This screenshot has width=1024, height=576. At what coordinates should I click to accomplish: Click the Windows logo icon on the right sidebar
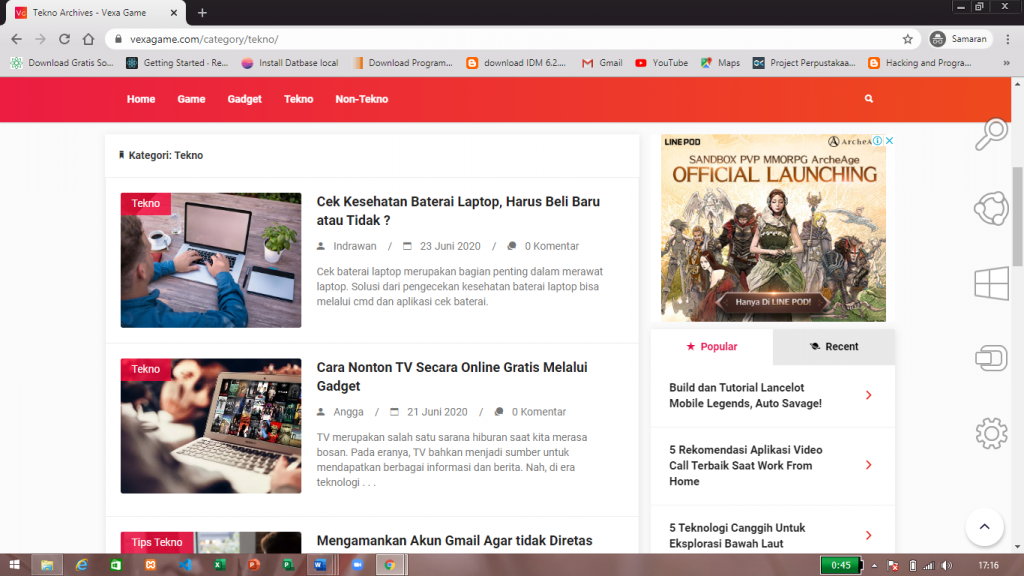[990, 283]
